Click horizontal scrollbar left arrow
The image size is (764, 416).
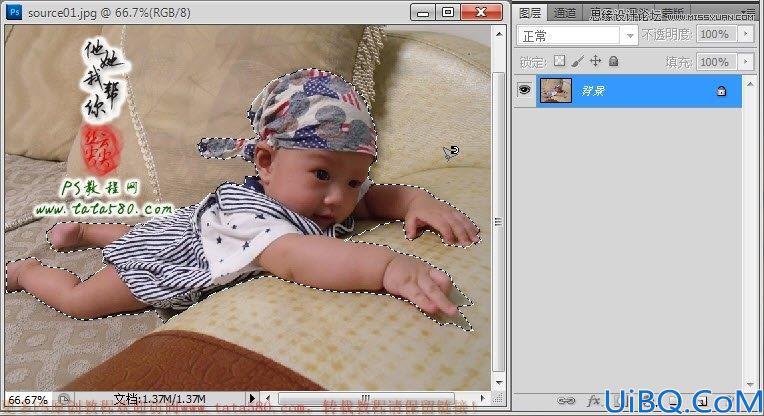[x=267, y=398]
